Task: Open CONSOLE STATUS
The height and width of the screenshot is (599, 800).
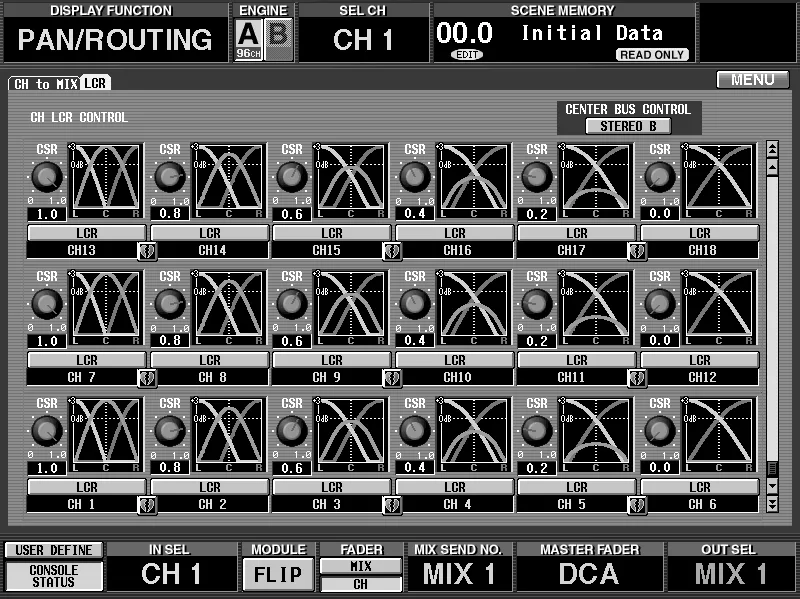Action: pos(54,576)
